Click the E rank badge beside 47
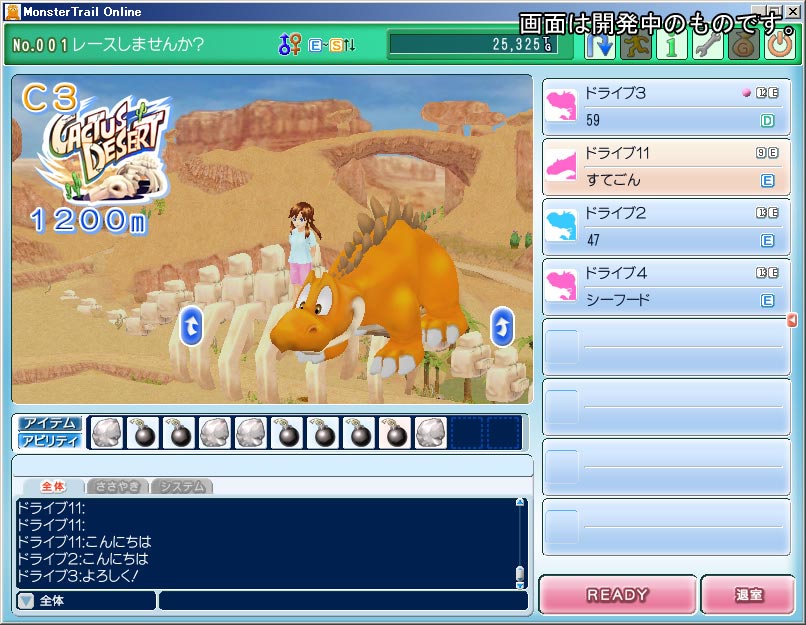This screenshot has height=625, width=806. [x=767, y=241]
